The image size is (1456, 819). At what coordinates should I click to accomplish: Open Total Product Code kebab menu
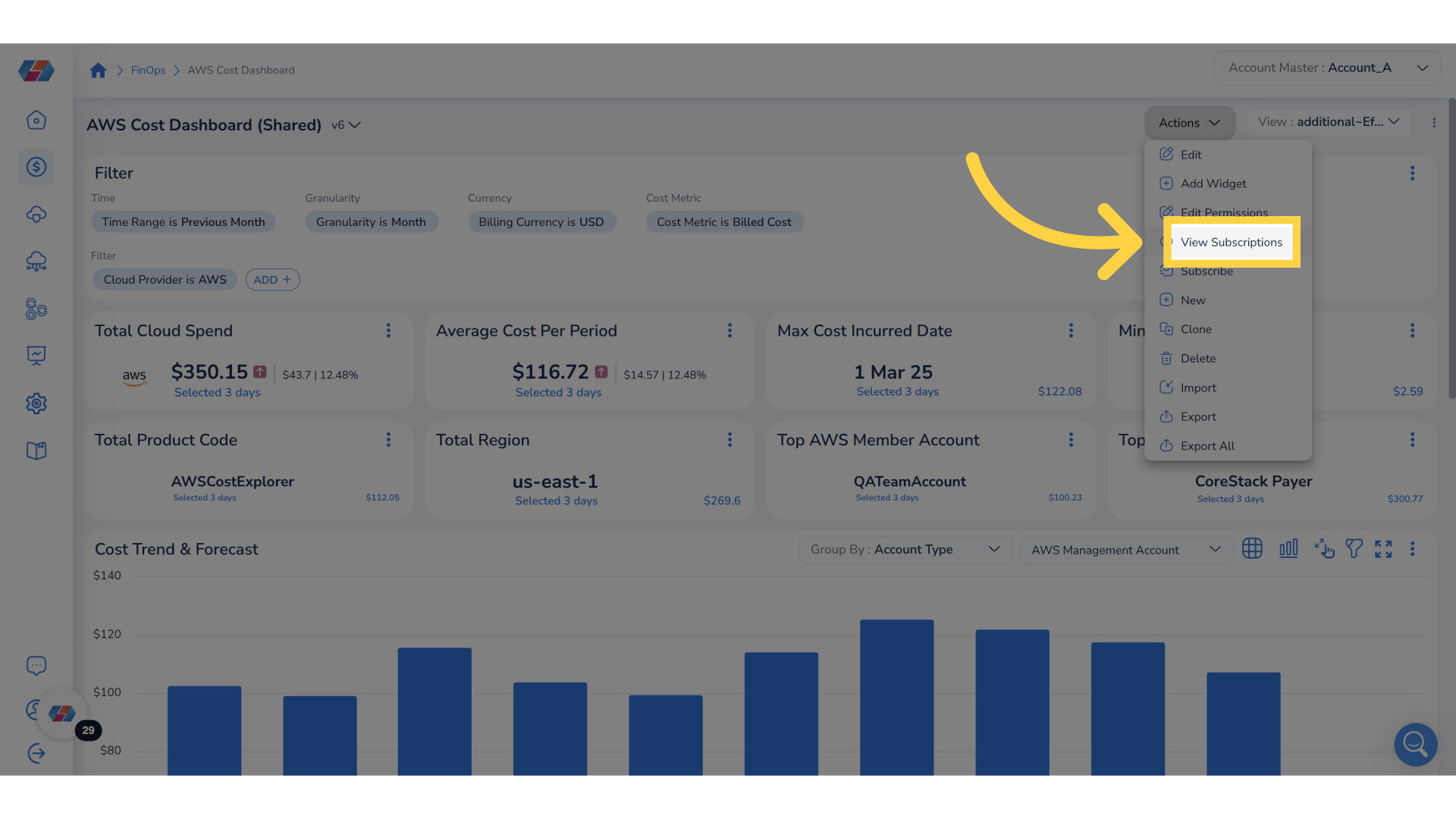click(x=388, y=440)
